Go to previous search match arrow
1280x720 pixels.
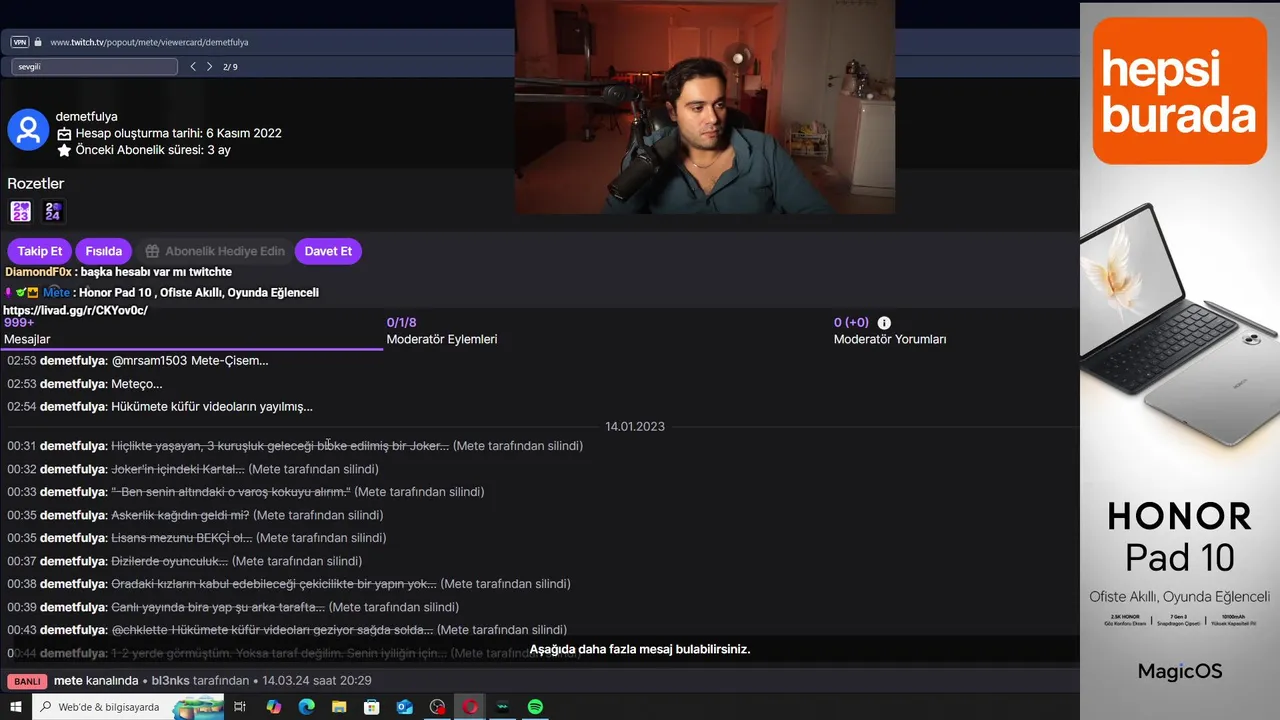point(193,67)
